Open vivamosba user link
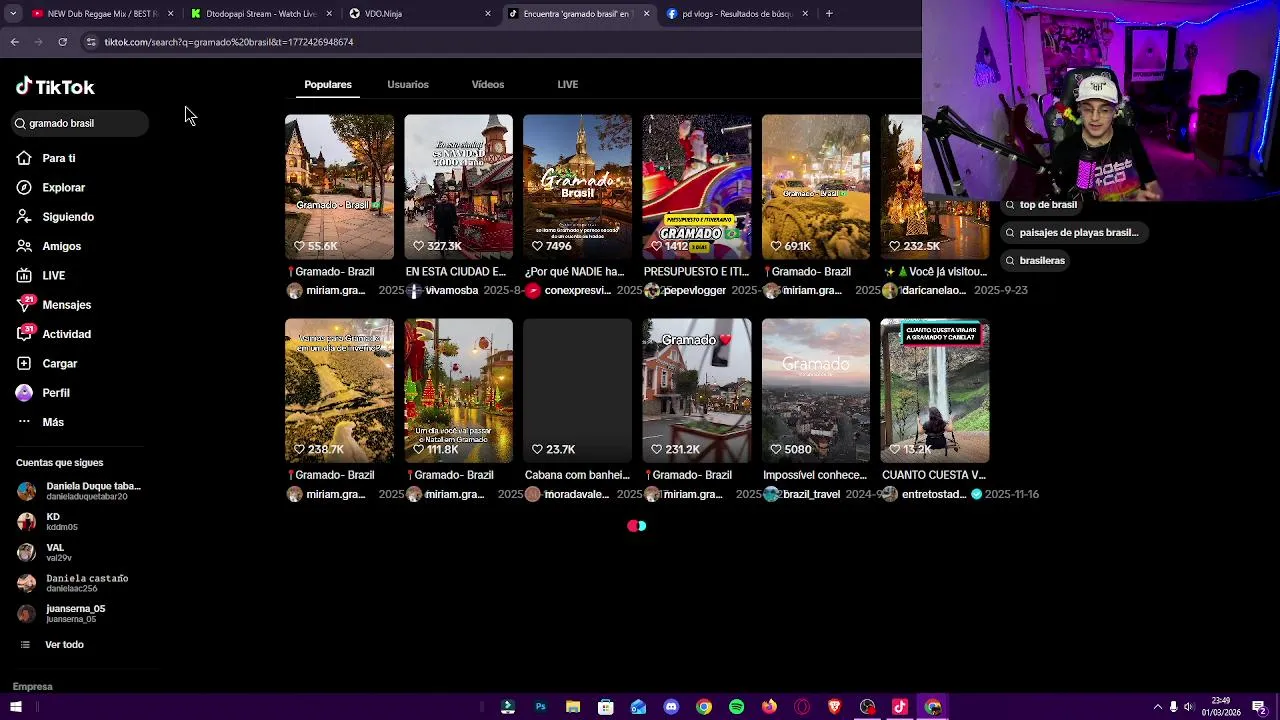Viewport: 1280px width, 720px height. point(452,291)
